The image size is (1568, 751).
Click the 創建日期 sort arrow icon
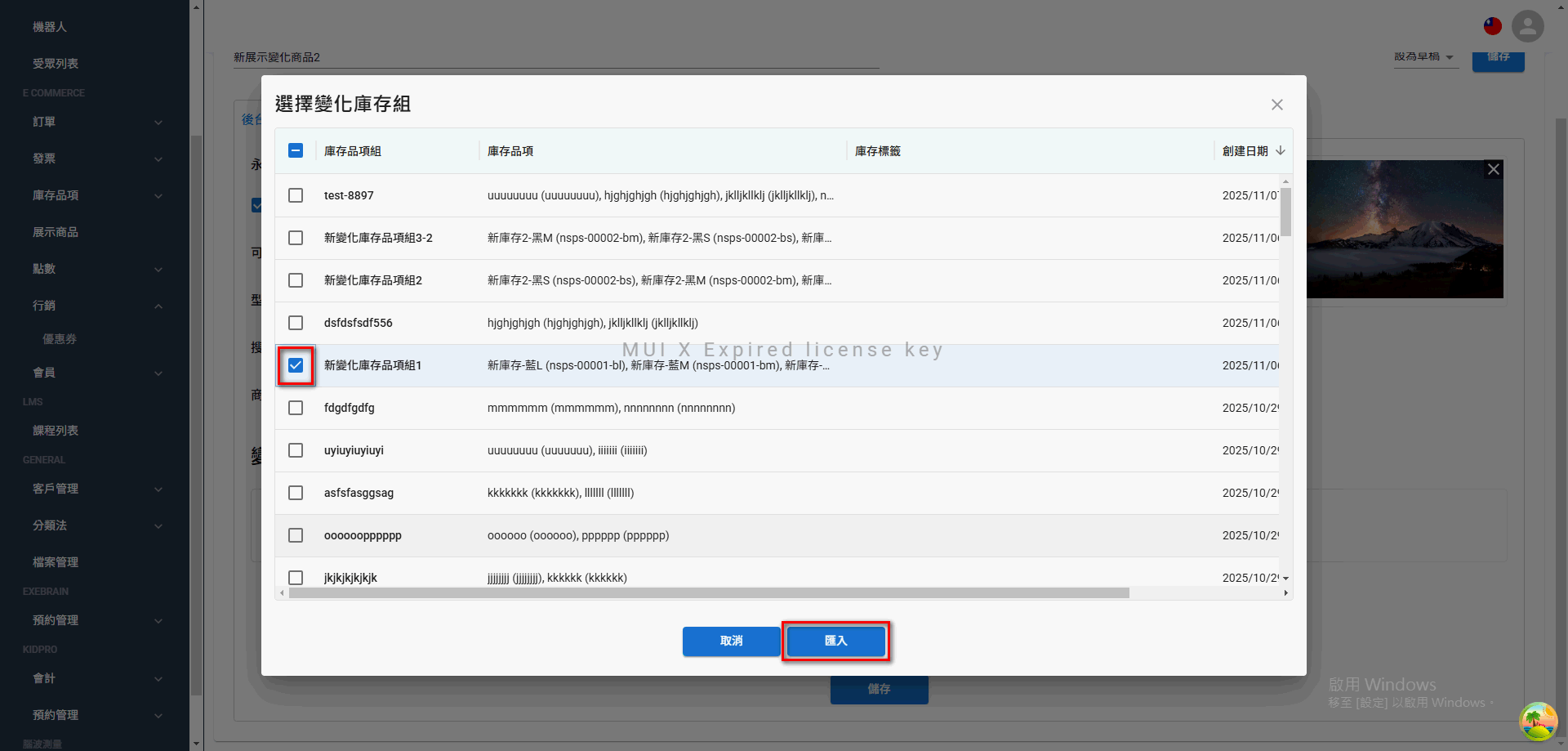click(1281, 150)
